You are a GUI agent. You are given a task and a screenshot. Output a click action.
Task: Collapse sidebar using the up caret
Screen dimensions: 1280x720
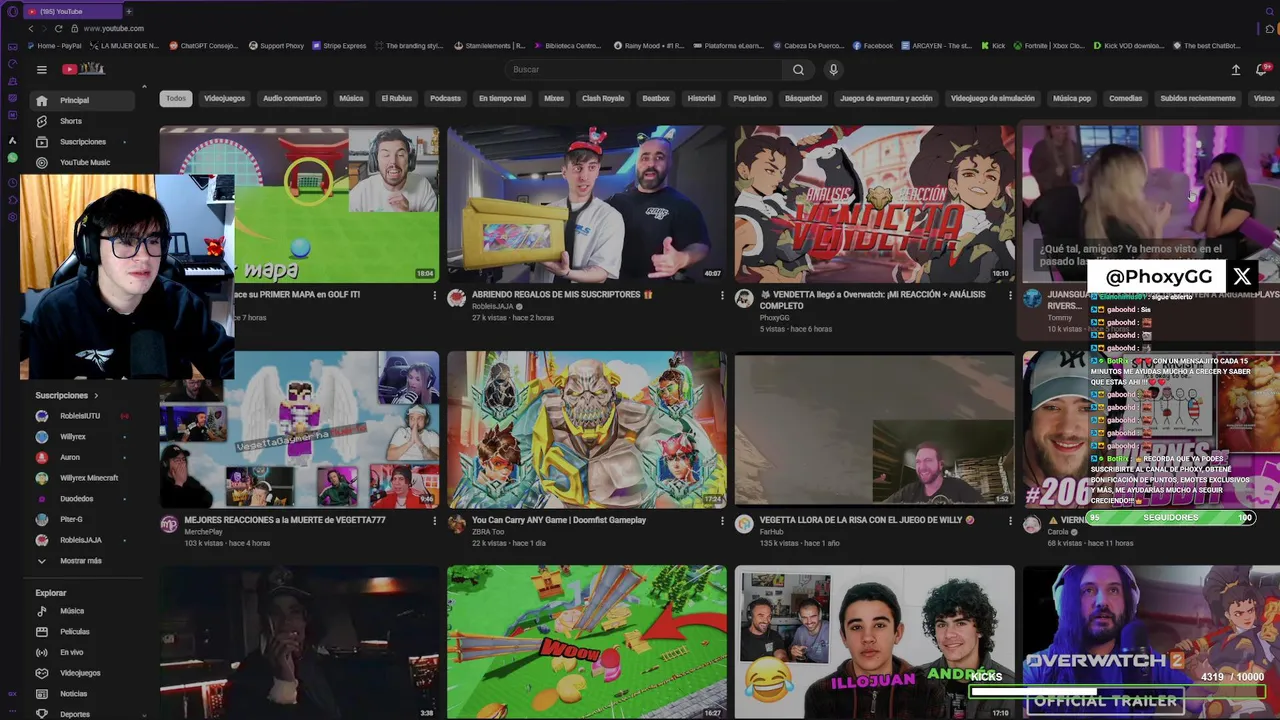tap(144, 88)
